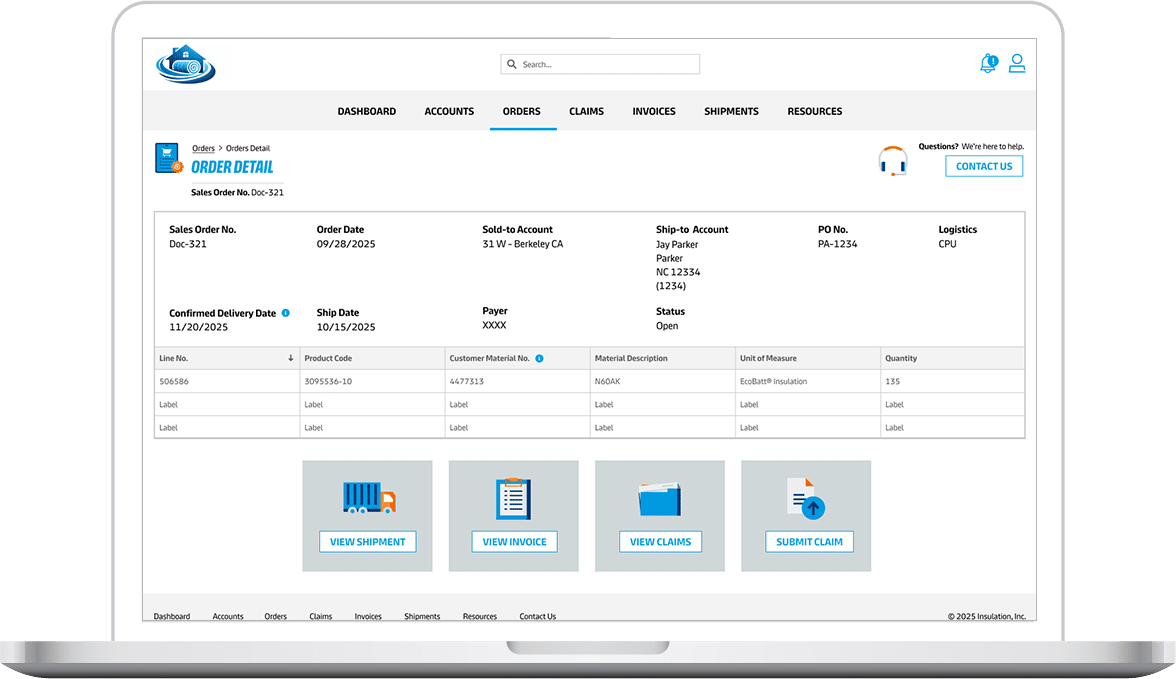Sort by Line No. column arrow
This screenshot has width=1176, height=679.
coord(290,358)
